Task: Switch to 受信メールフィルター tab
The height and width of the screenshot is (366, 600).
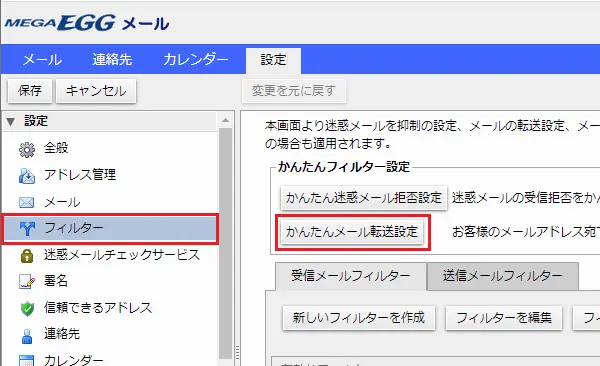Action: [351, 276]
